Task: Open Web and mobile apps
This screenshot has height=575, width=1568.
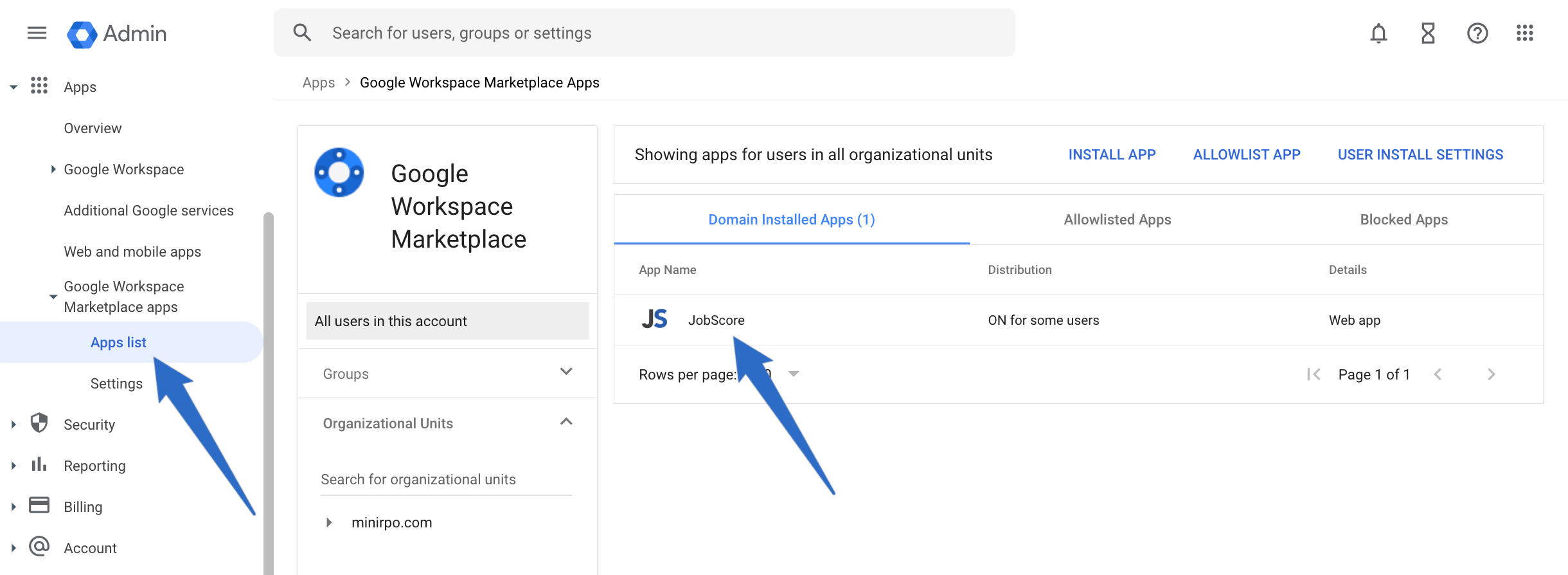Action: click(132, 251)
